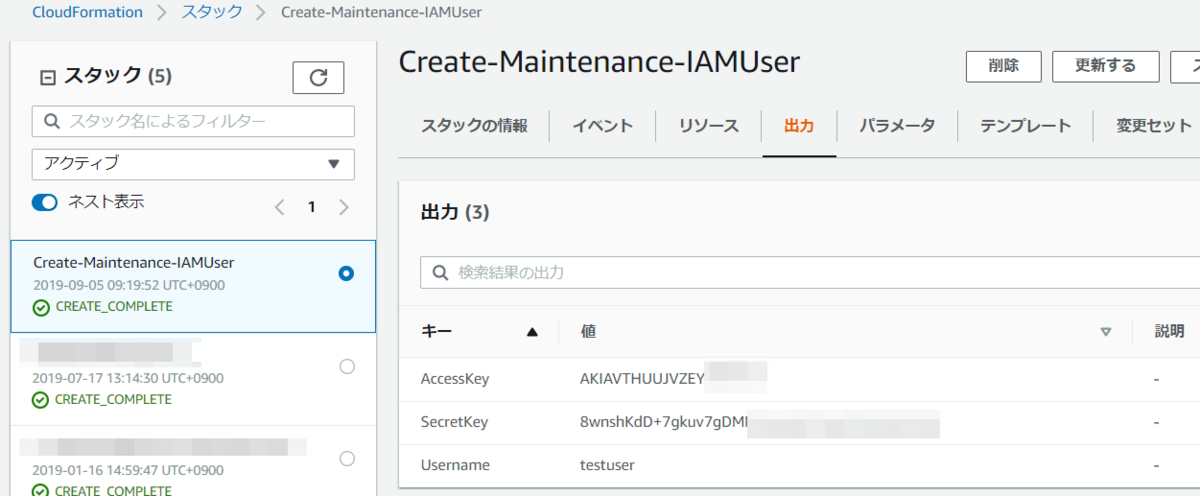Select Create-Maintenance-IAMUser stack radio button

click(346, 273)
